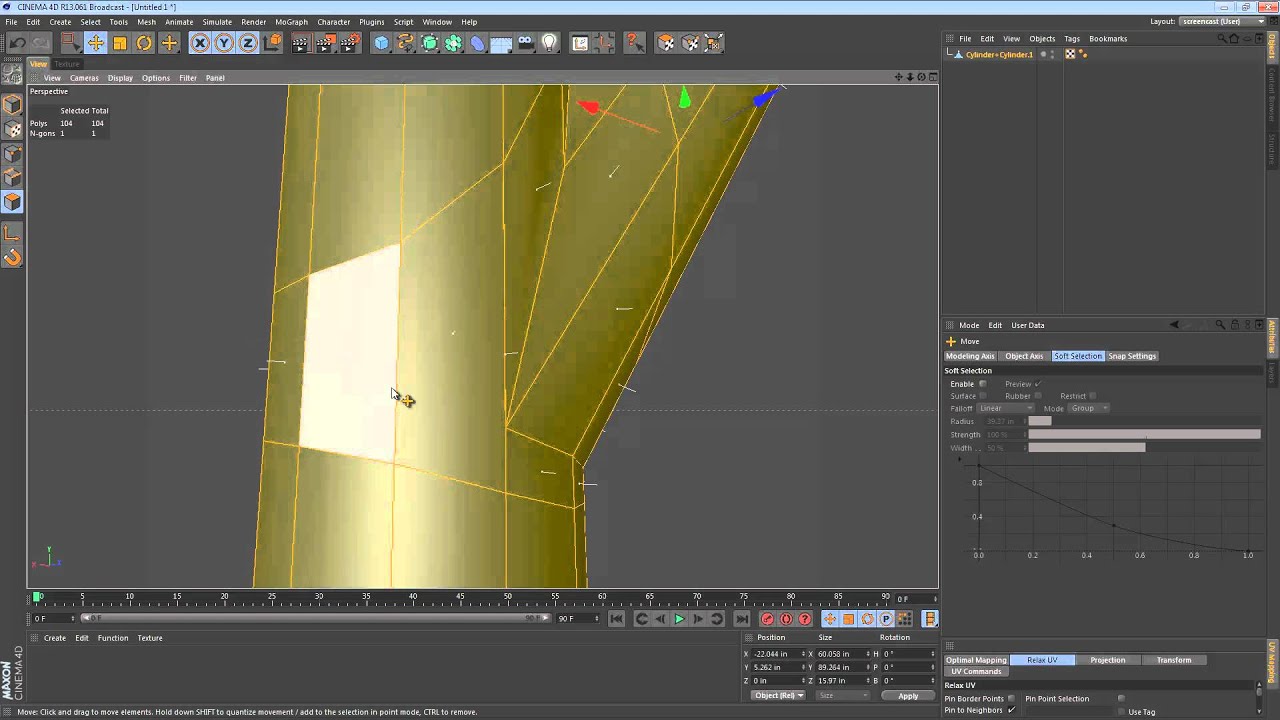Open the Character menu
The width and height of the screenshot is (1280, 720).
(x=334, y=21)
